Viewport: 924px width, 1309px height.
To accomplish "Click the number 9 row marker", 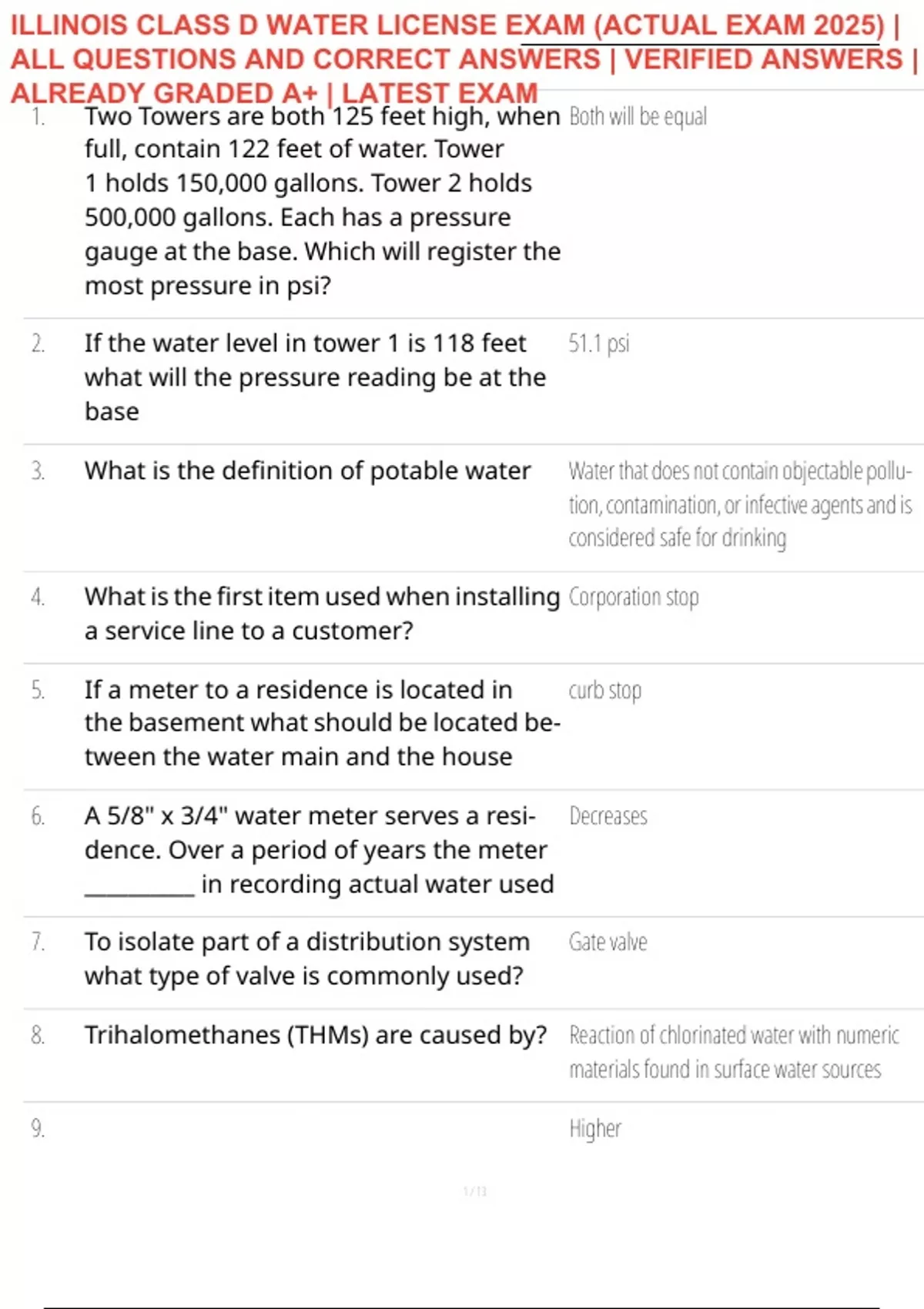I will [x=38, y=1129].
